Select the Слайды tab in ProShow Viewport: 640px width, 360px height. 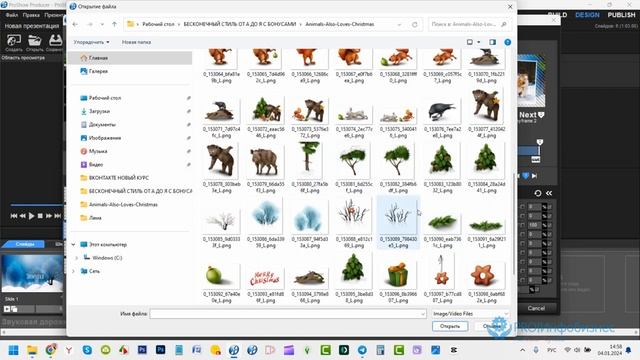(24, 244)
